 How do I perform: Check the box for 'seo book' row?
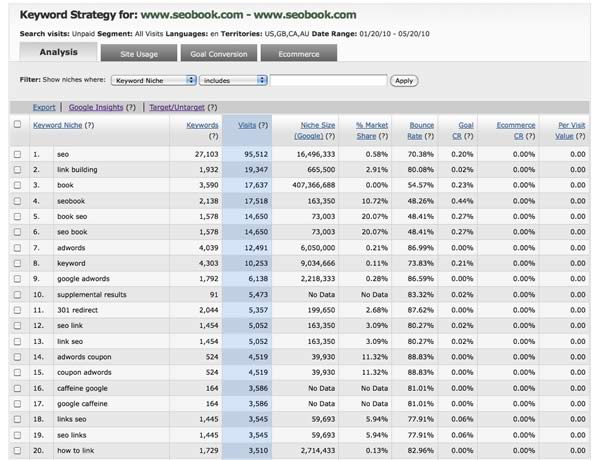click(17, 232)
